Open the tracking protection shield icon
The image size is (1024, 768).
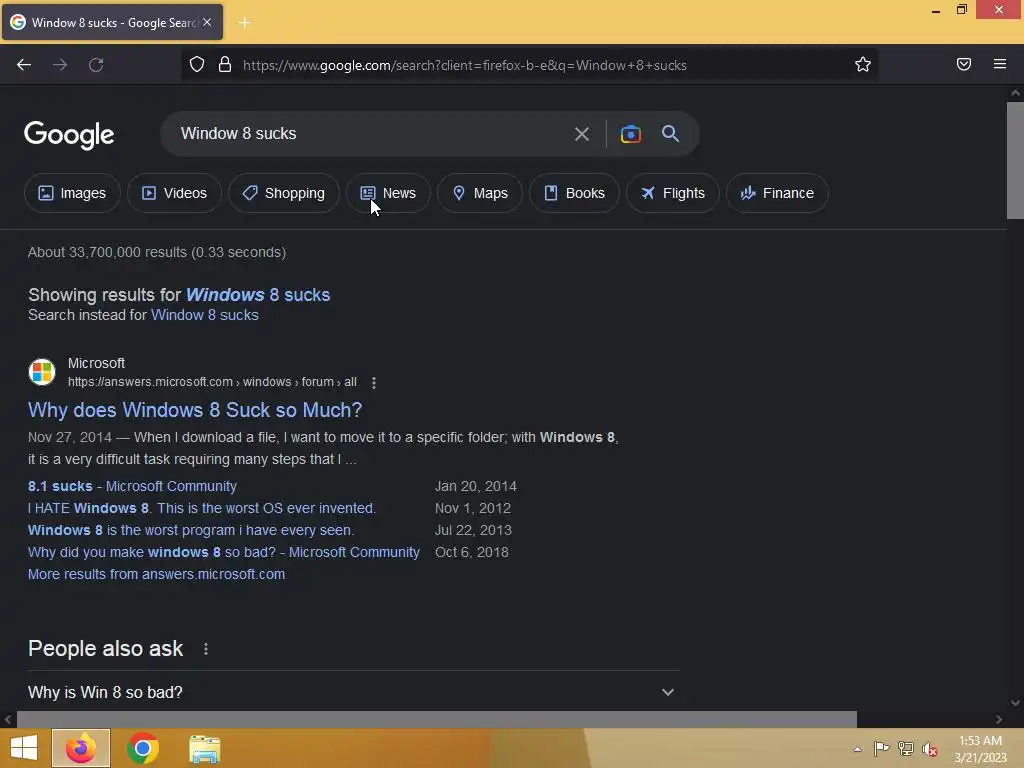[197, 65]
